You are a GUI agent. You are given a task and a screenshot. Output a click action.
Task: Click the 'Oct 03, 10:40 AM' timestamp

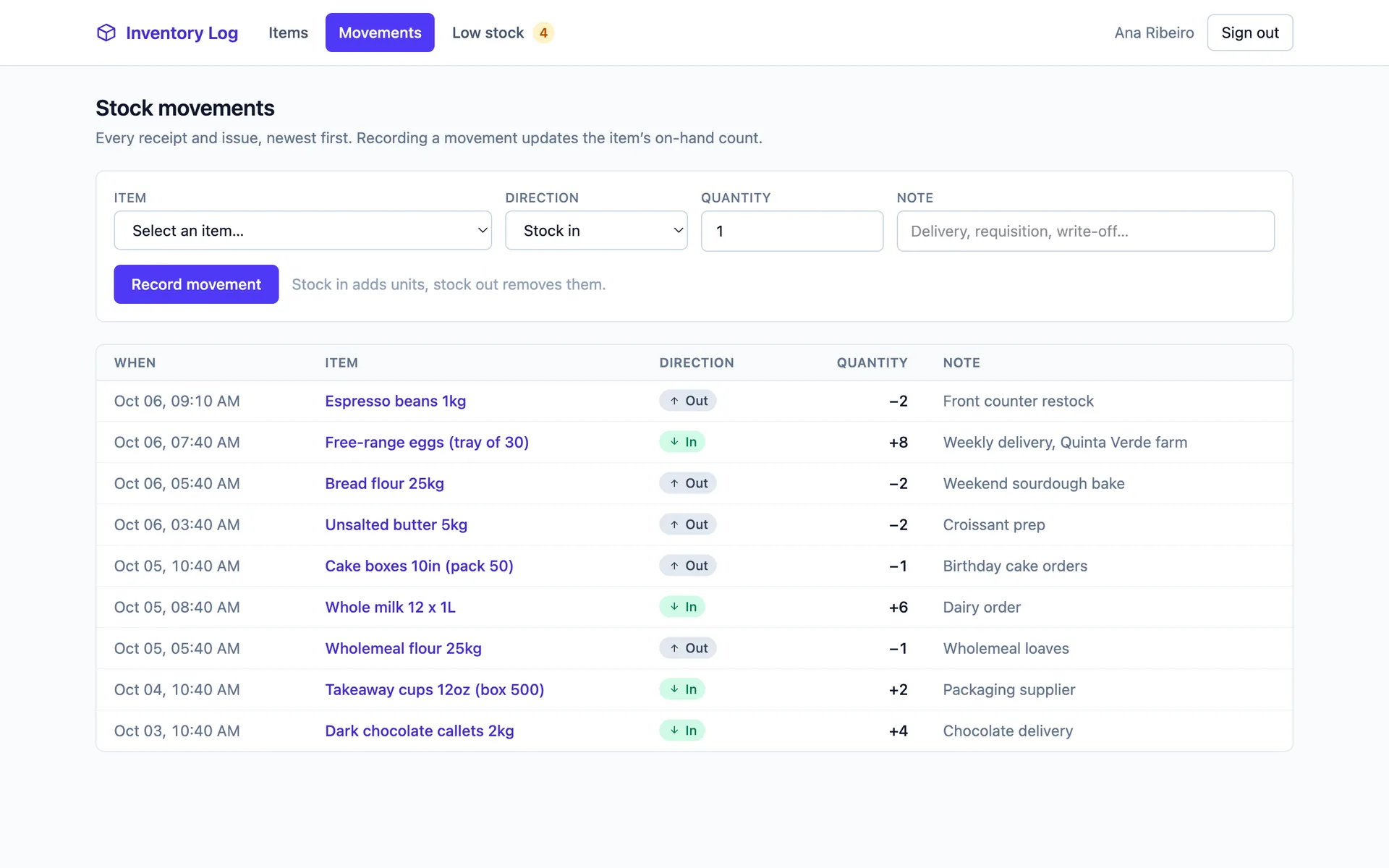point(177,731)
